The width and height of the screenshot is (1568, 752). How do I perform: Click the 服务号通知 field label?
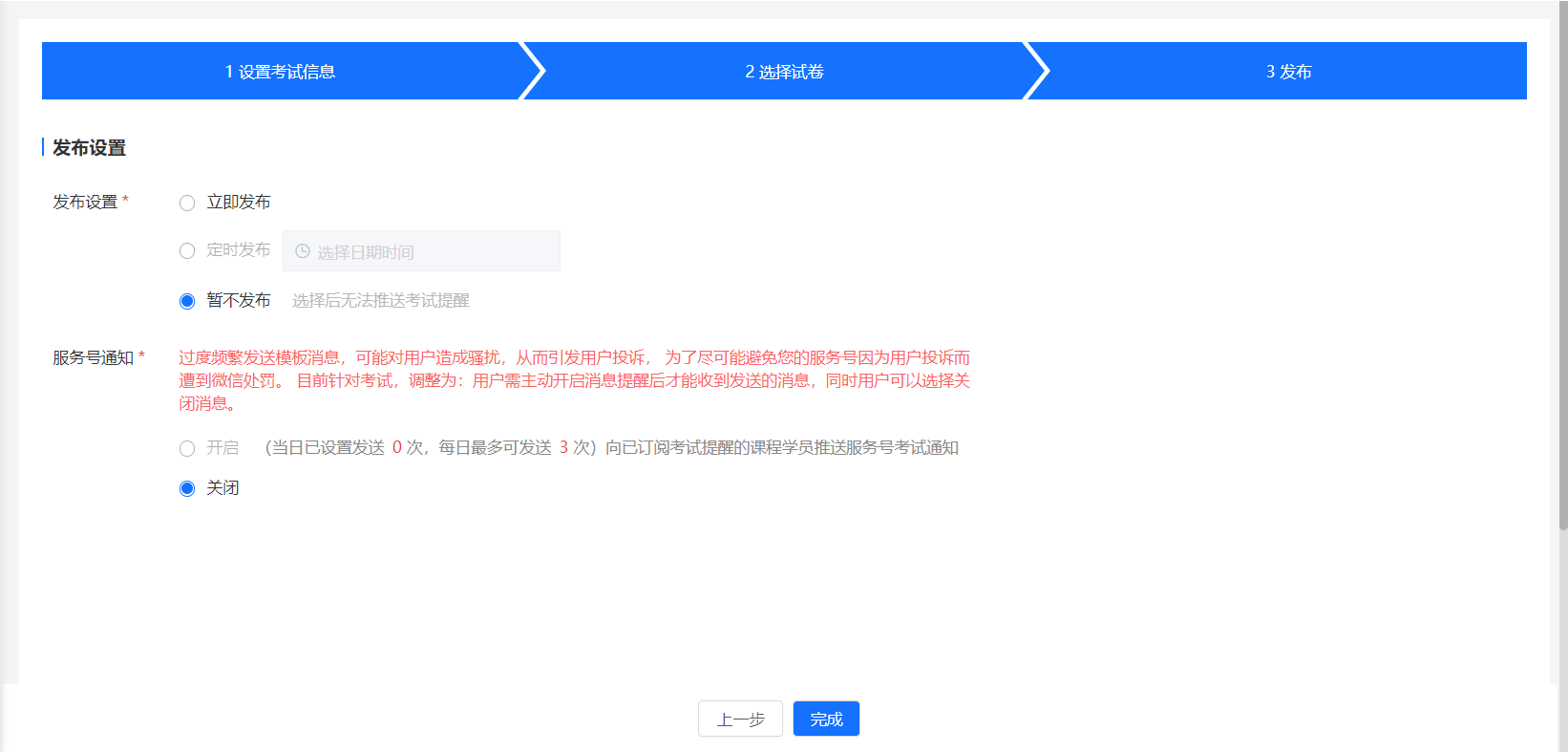click(x=93, y=357)
